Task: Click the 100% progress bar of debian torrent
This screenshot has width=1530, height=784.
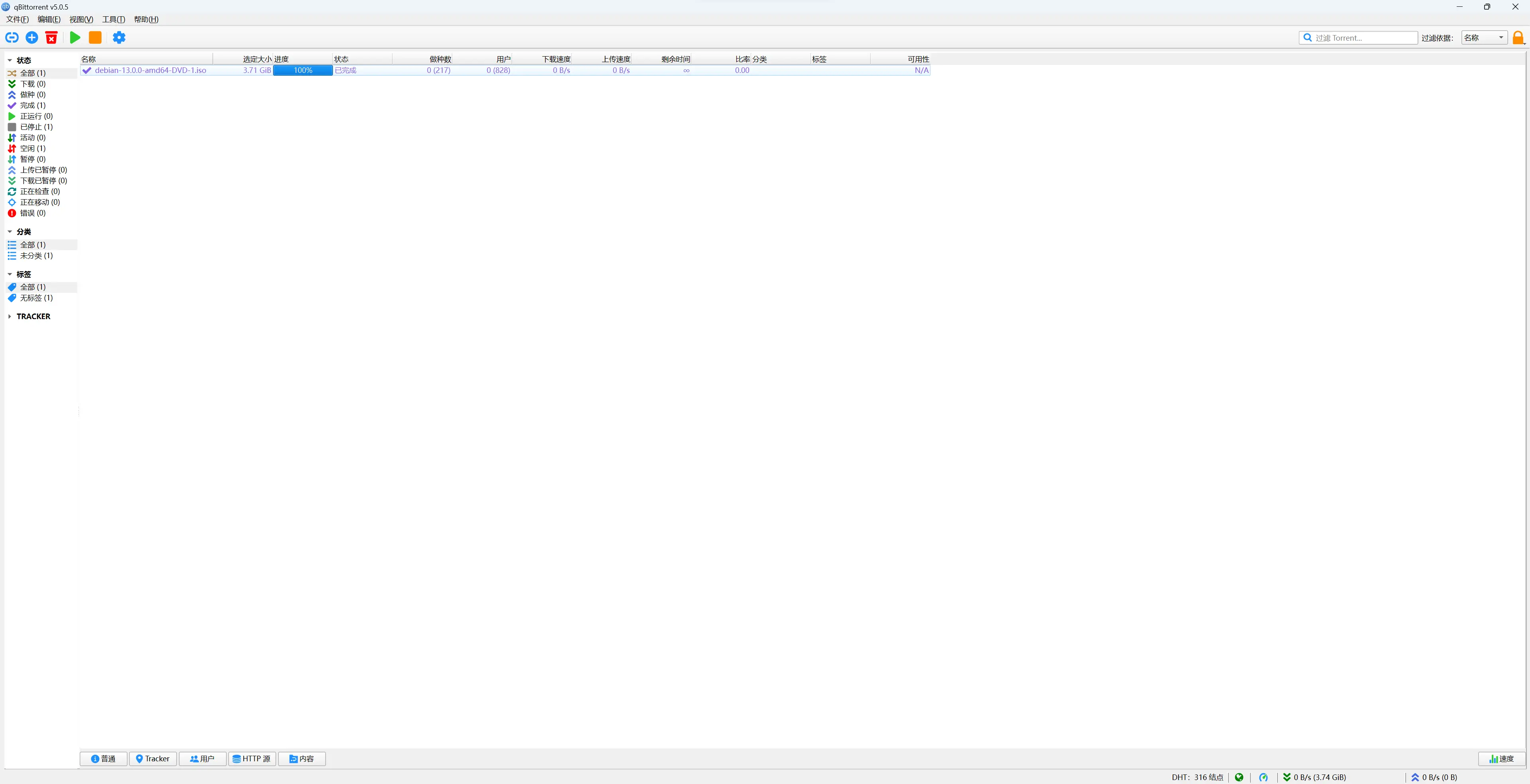Action: [x=302, y=70]
